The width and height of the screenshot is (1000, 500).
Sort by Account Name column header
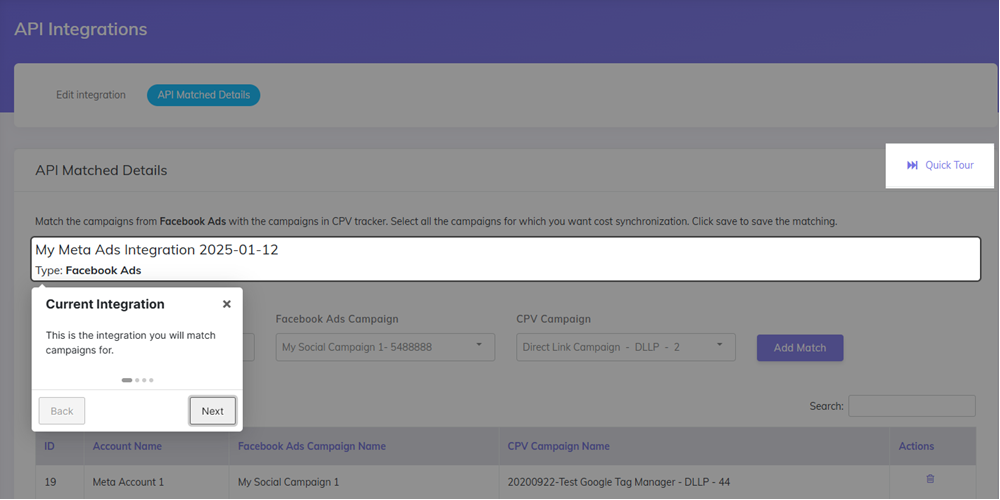pos(156,446)
